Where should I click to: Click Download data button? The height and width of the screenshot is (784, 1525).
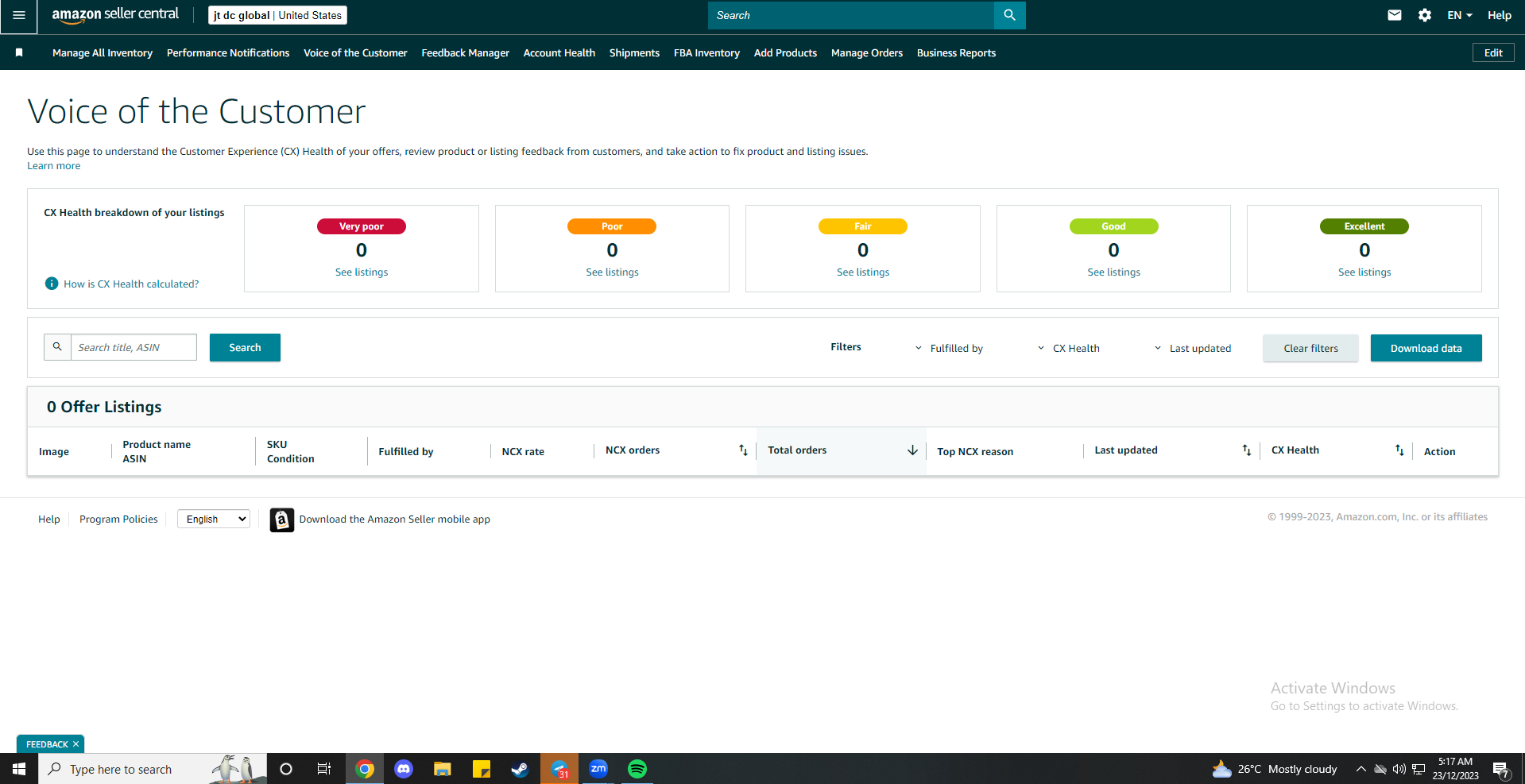pyautogui.click(x=1426, y=348)
